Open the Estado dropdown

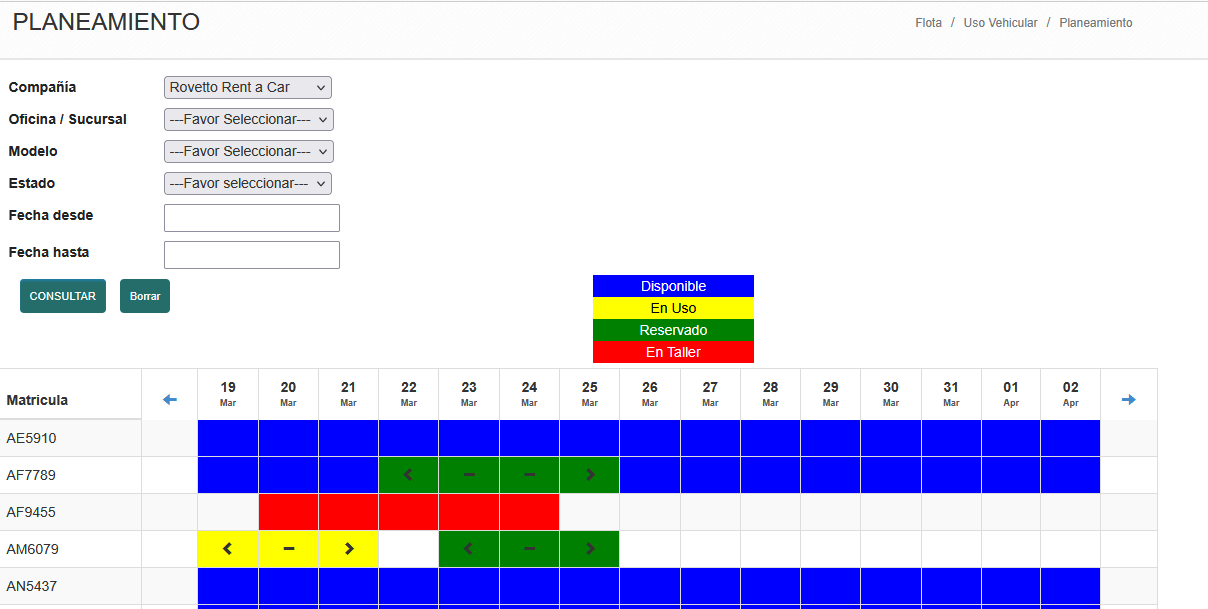pyautogui.click(x=248, y=184)
